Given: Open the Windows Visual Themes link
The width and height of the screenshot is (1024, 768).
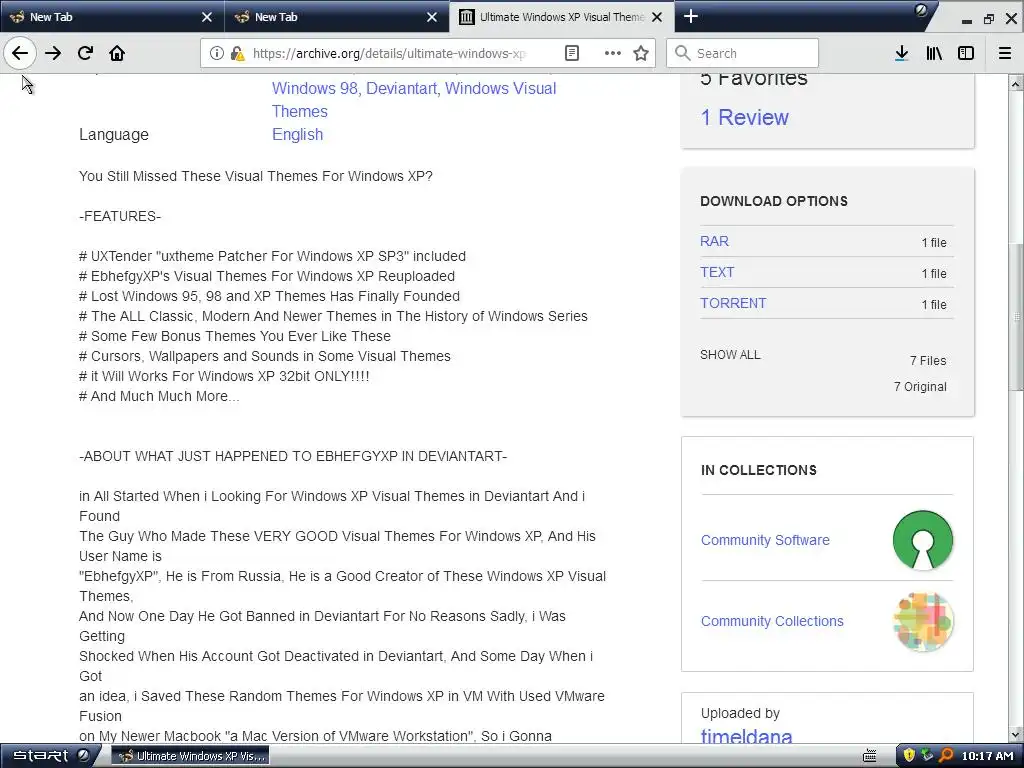Looking at the screenshot, I should pos(414,99).
